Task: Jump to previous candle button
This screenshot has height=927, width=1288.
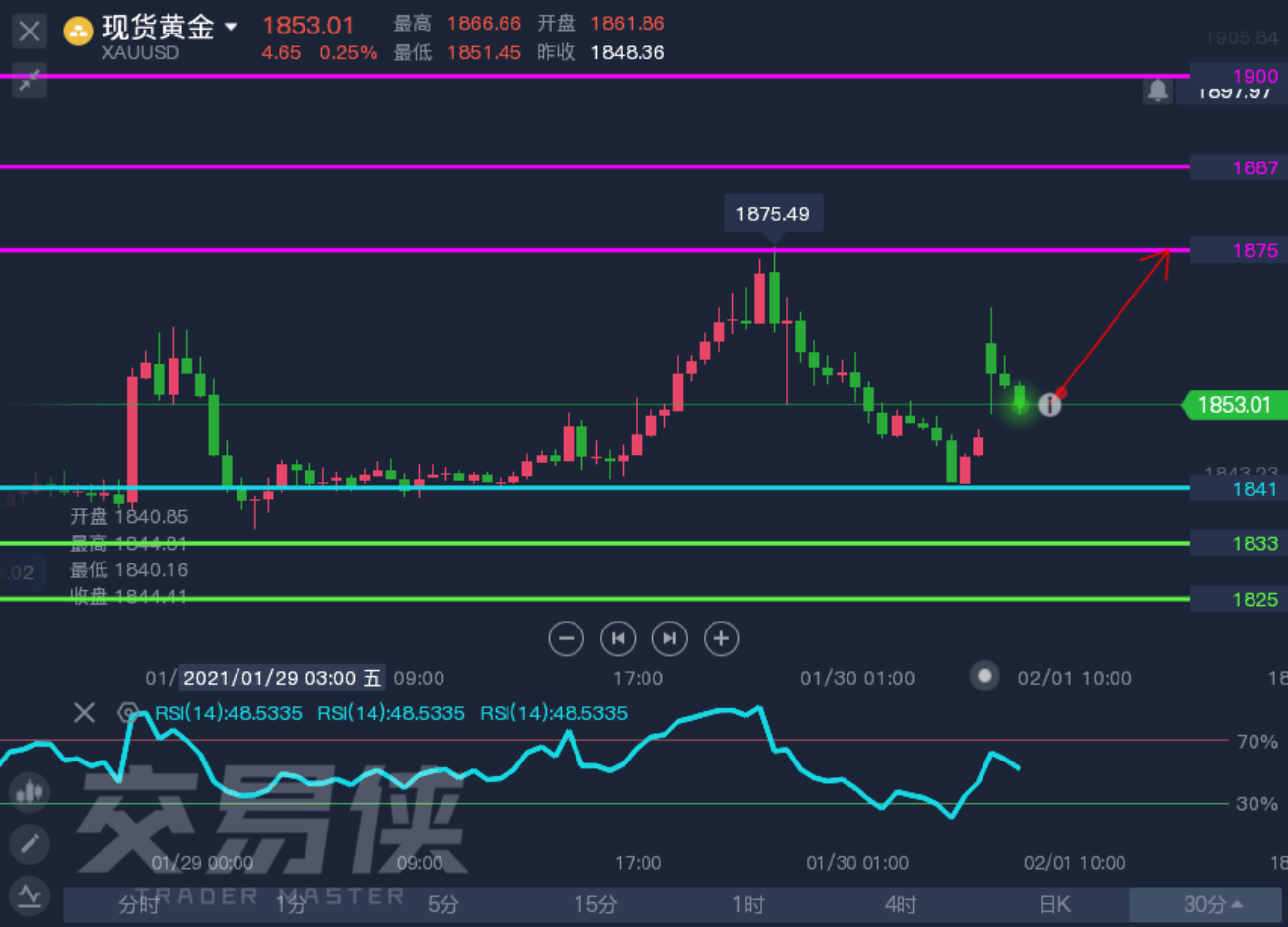Action: 618,638
